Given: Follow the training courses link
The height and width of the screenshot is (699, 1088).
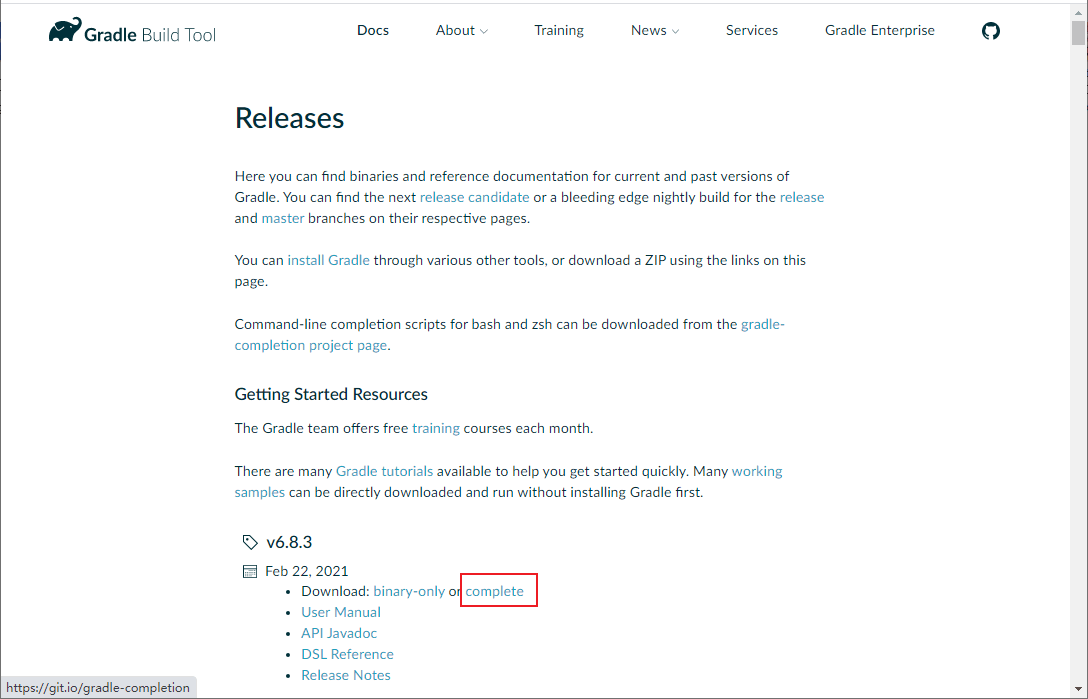Looking at the screenshot, I should click(436, 428).
